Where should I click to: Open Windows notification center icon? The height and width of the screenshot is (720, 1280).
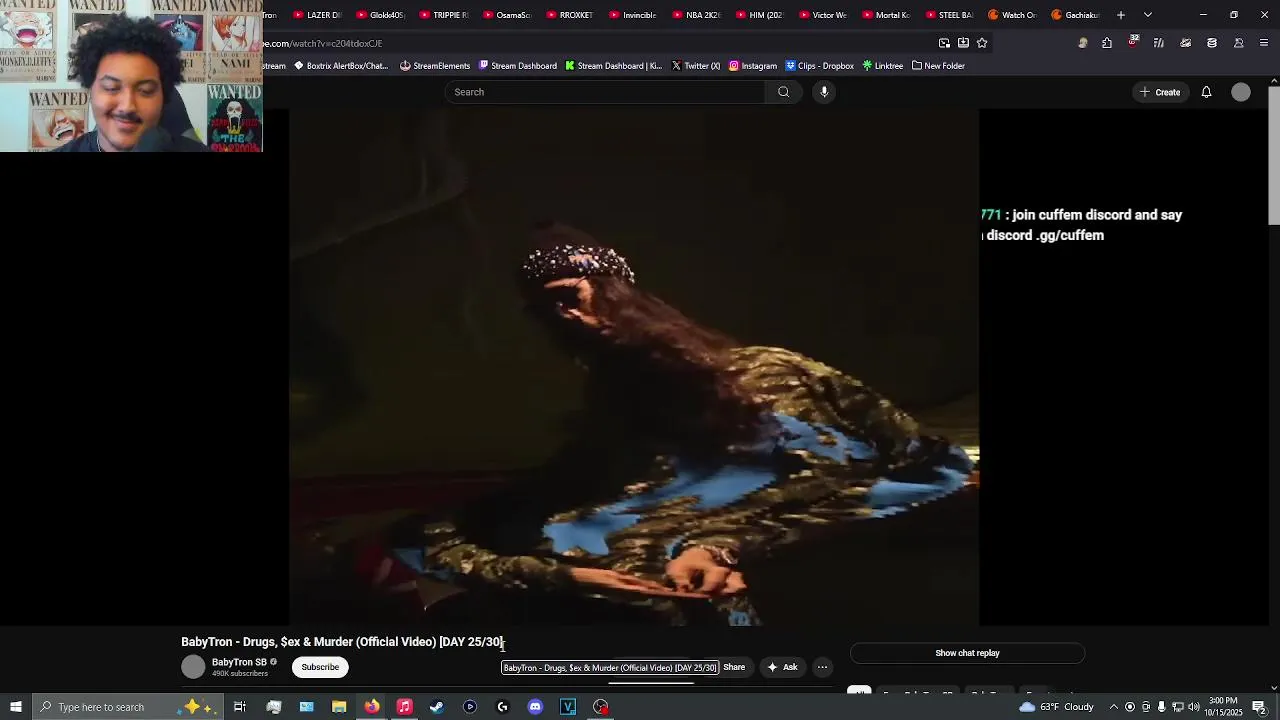tap(1259, 707)
